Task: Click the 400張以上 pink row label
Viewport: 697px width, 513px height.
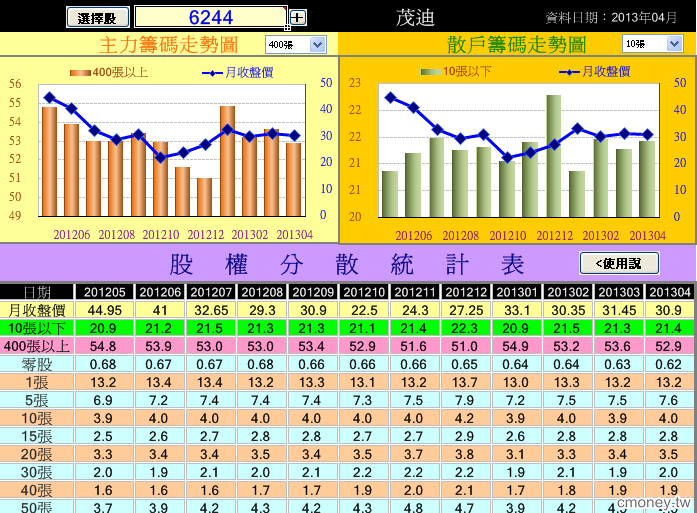Action: pyautogui.click(x=37, y=346)
